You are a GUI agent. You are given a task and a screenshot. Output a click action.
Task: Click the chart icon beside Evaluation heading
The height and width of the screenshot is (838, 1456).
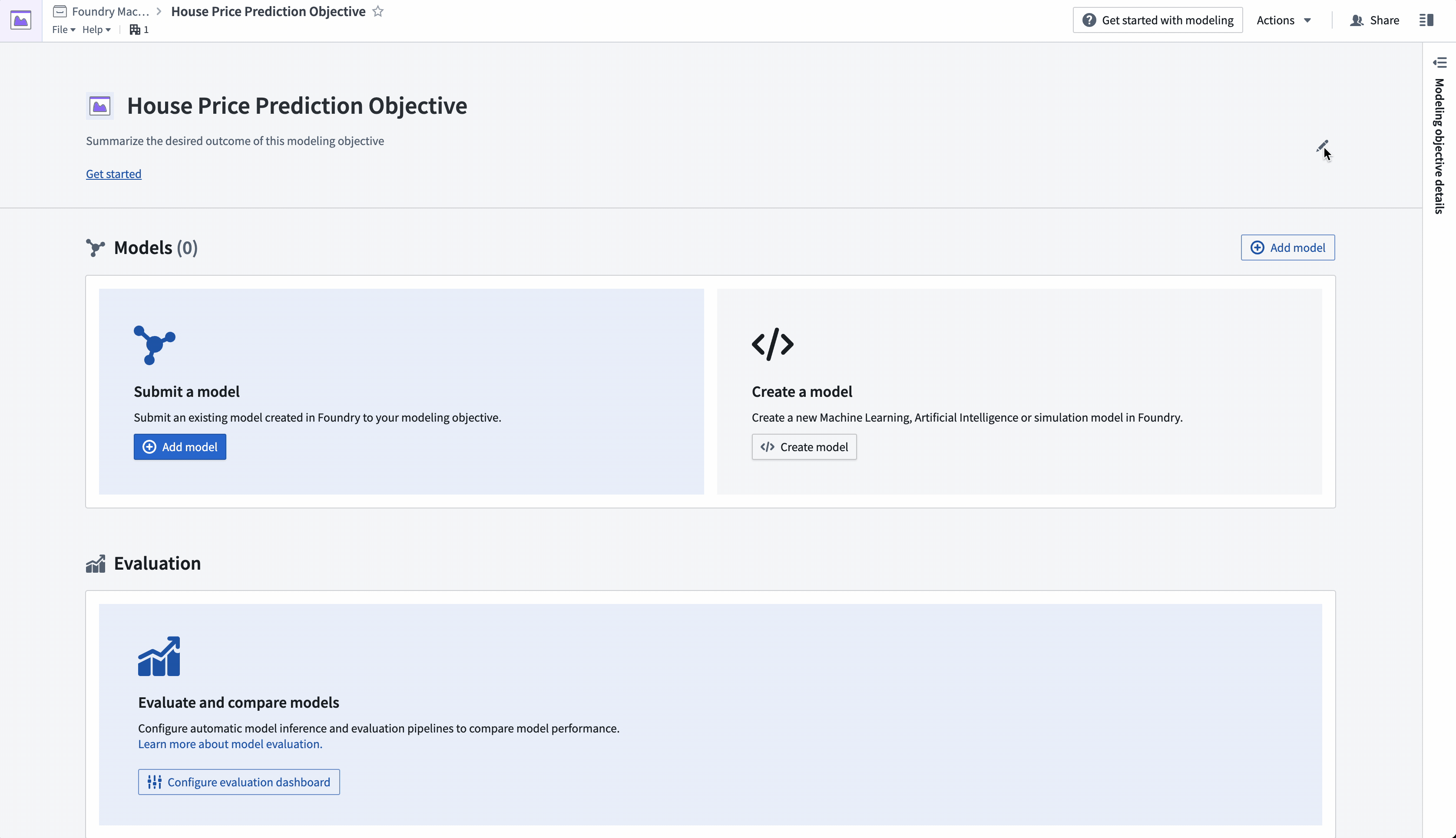tap(96, 564)
